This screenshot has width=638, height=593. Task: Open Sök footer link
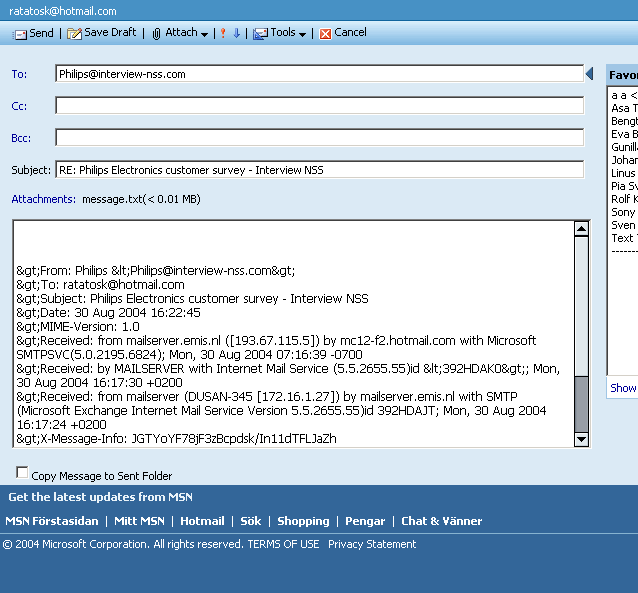tap(251, 521)
